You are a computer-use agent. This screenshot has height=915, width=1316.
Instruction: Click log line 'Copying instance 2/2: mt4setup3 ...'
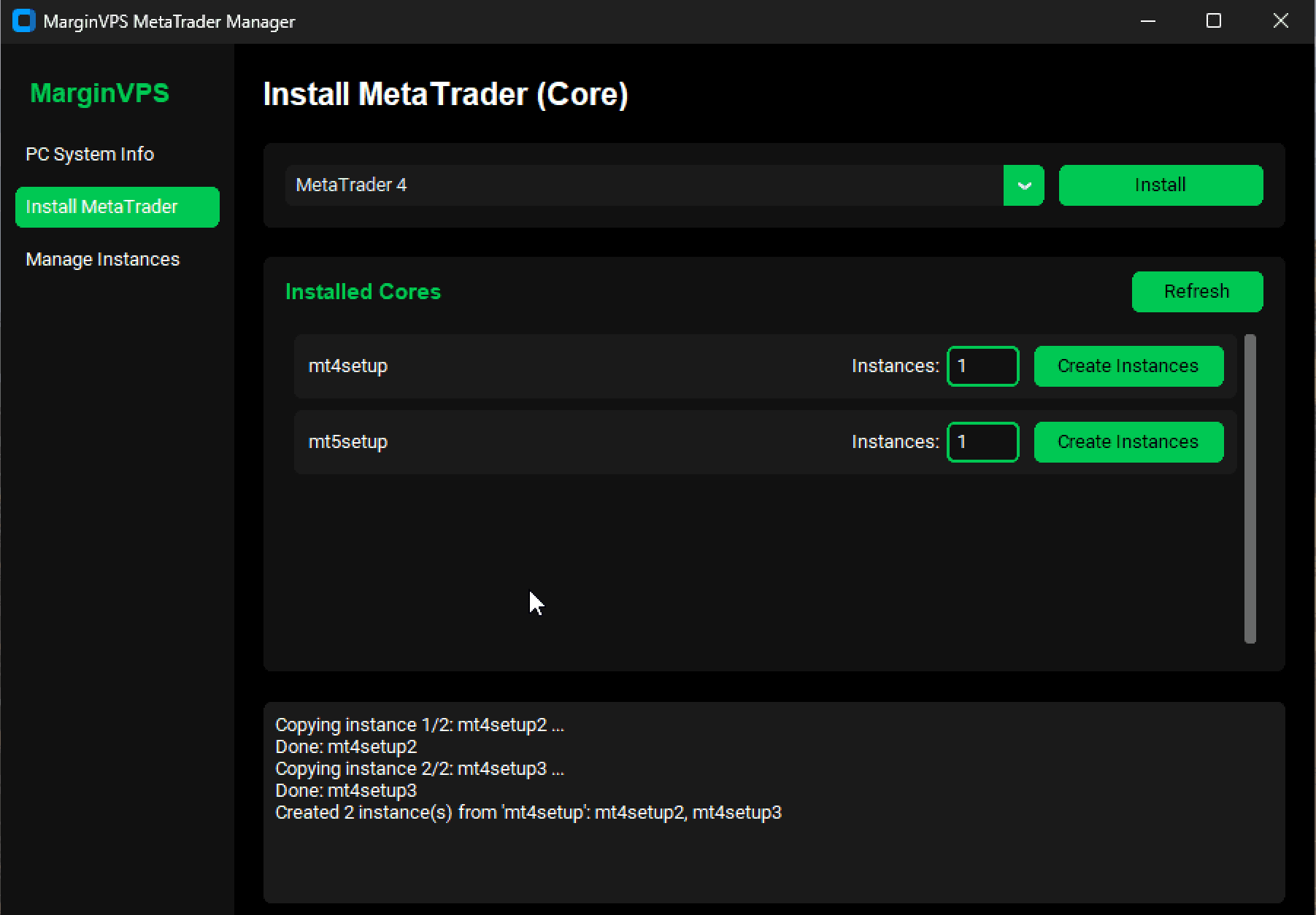point(420,769)
